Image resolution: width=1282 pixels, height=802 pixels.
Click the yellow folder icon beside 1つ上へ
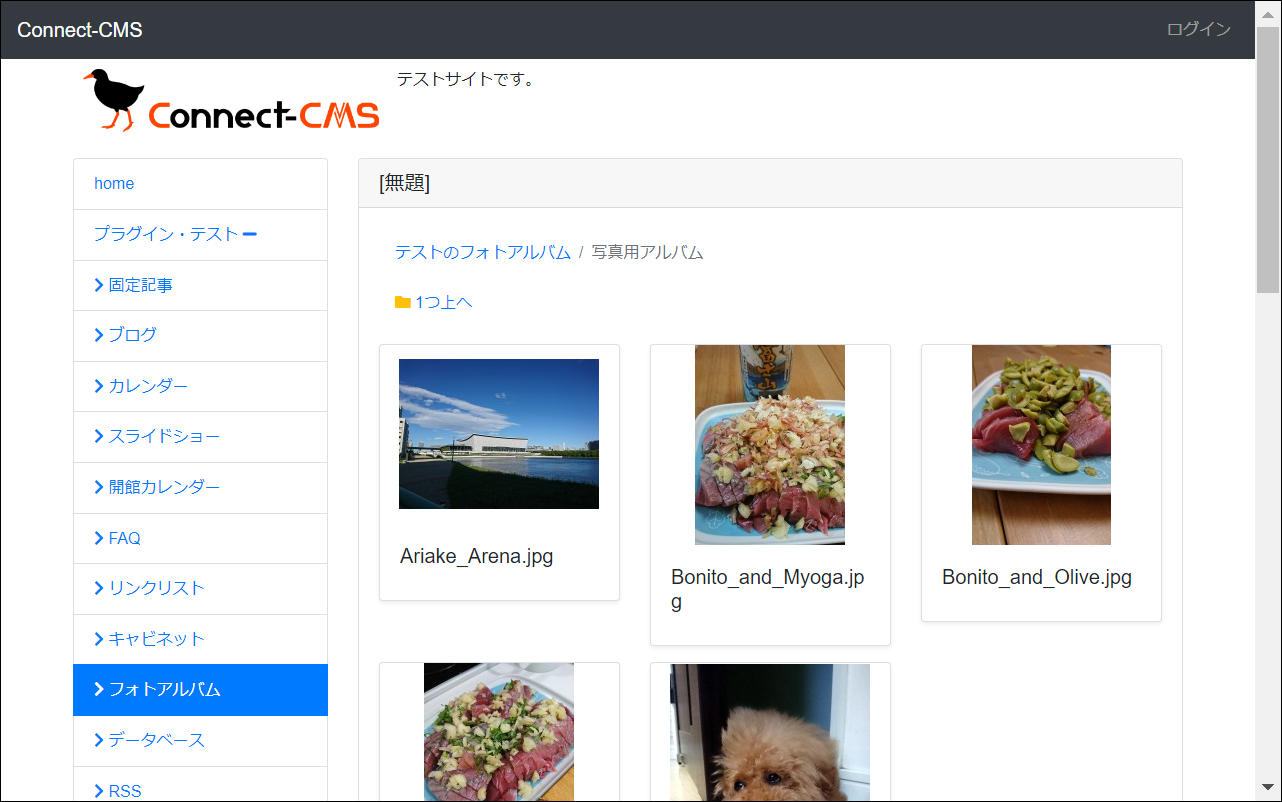(403, 302)
